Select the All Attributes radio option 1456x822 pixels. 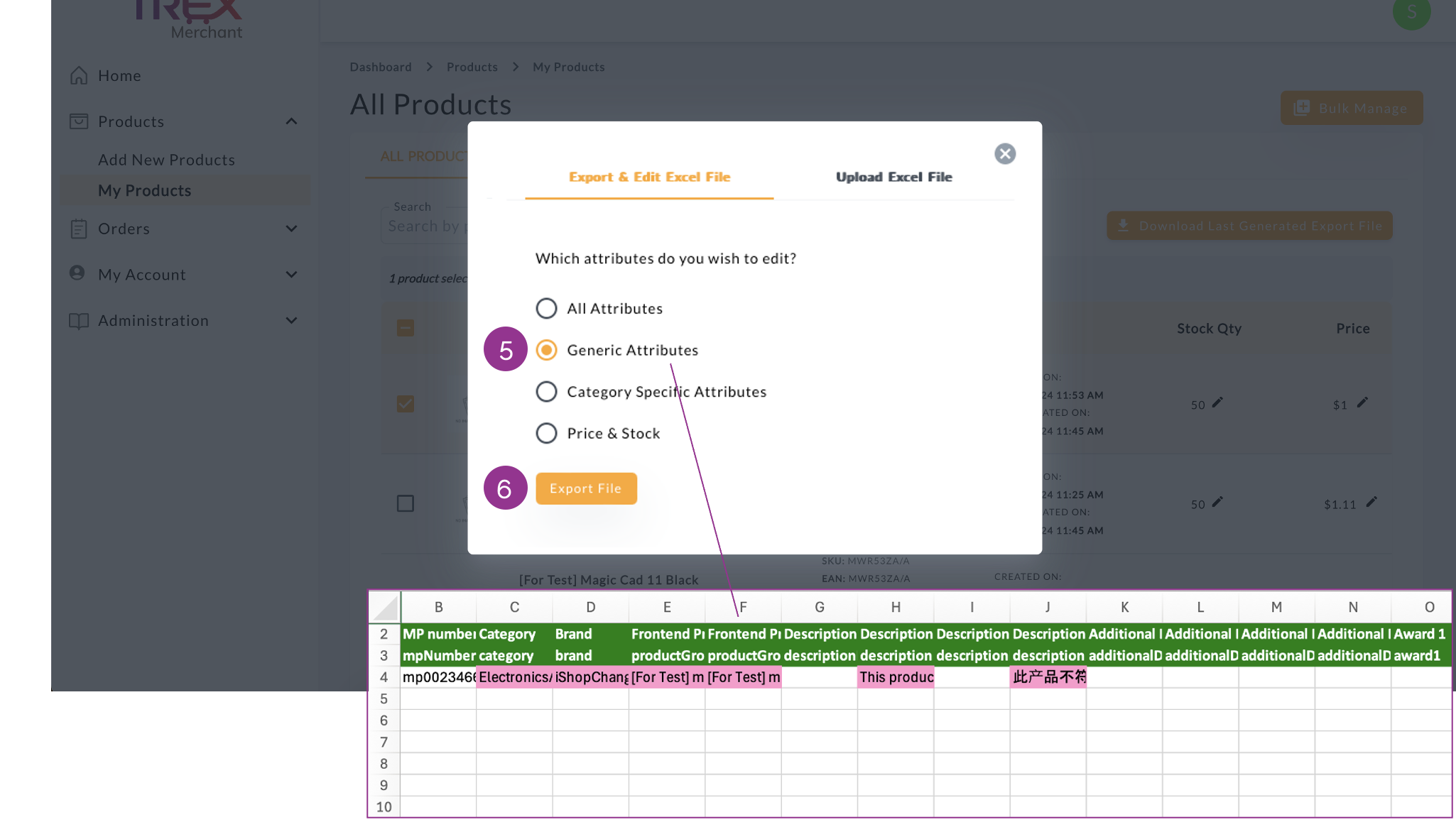click(546, 308)
